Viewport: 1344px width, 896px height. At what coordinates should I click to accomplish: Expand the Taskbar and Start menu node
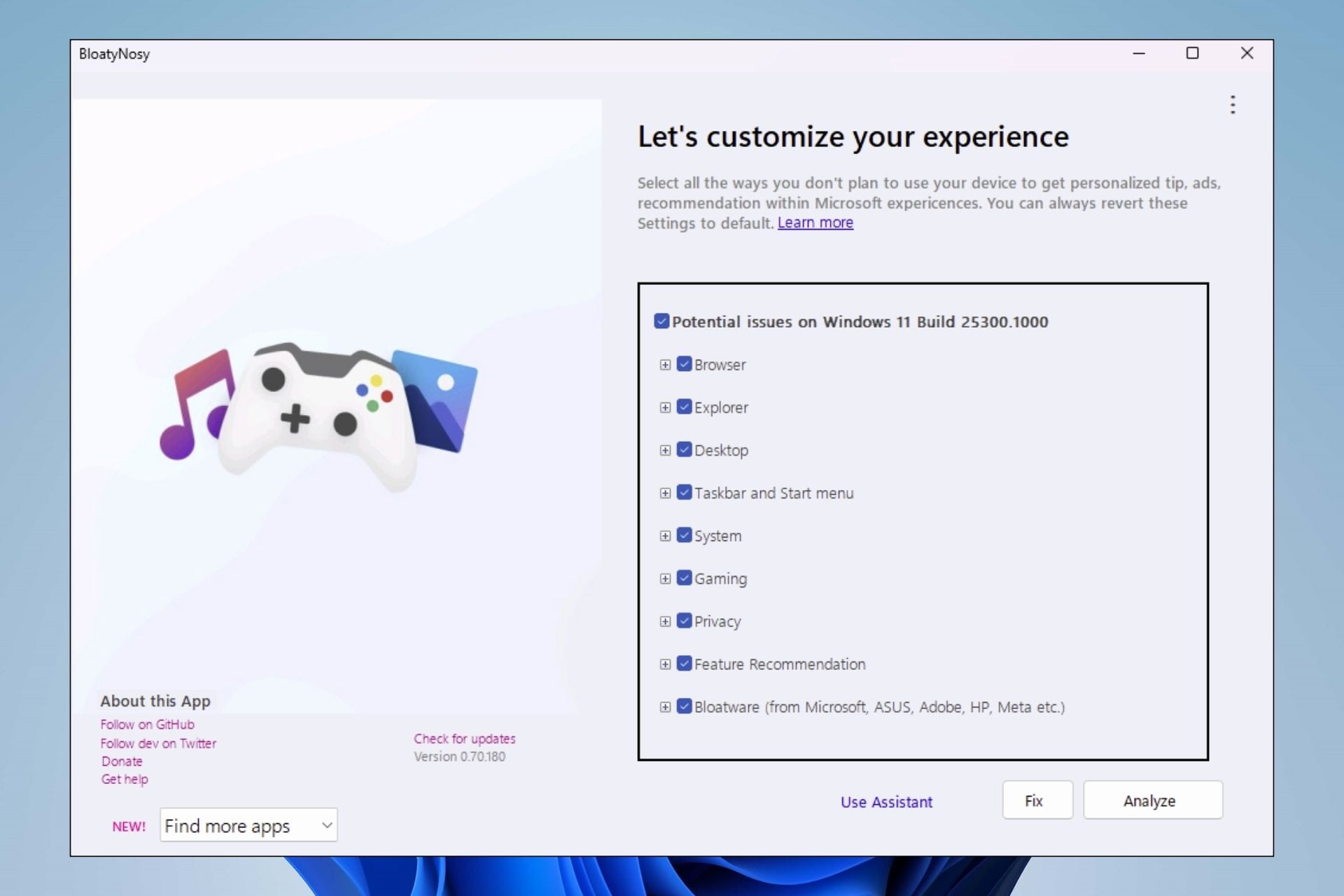tap(665, 493)
